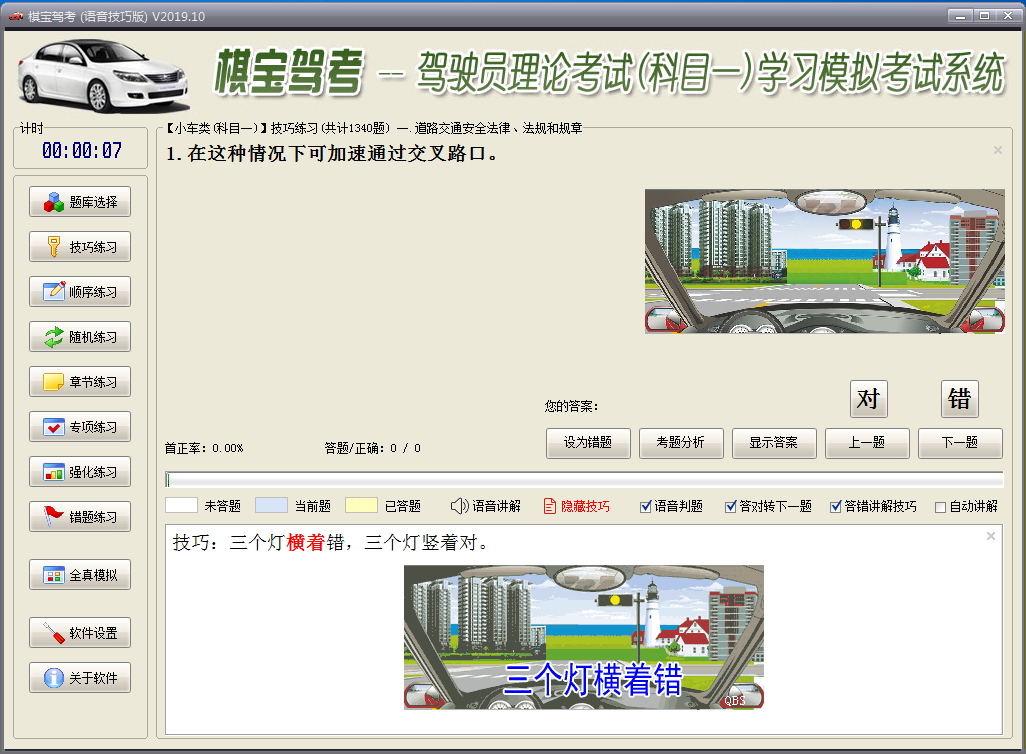Click the app car icon in title bar
Screen dimensions: 1026x754
(x=16, y=16)
